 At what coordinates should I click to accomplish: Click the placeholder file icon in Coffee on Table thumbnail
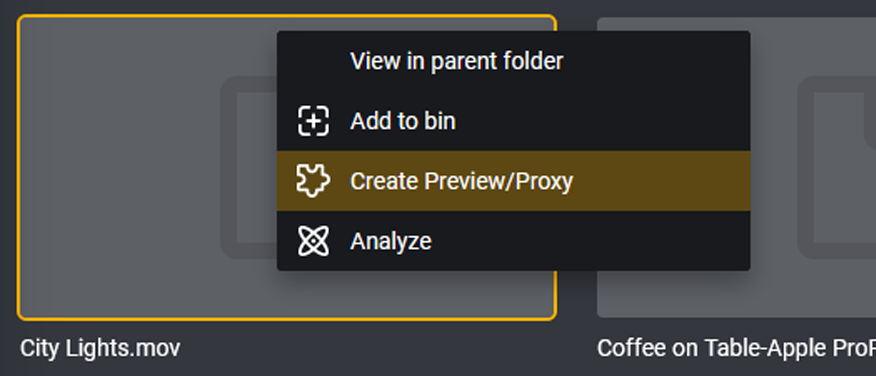point(836,168)
